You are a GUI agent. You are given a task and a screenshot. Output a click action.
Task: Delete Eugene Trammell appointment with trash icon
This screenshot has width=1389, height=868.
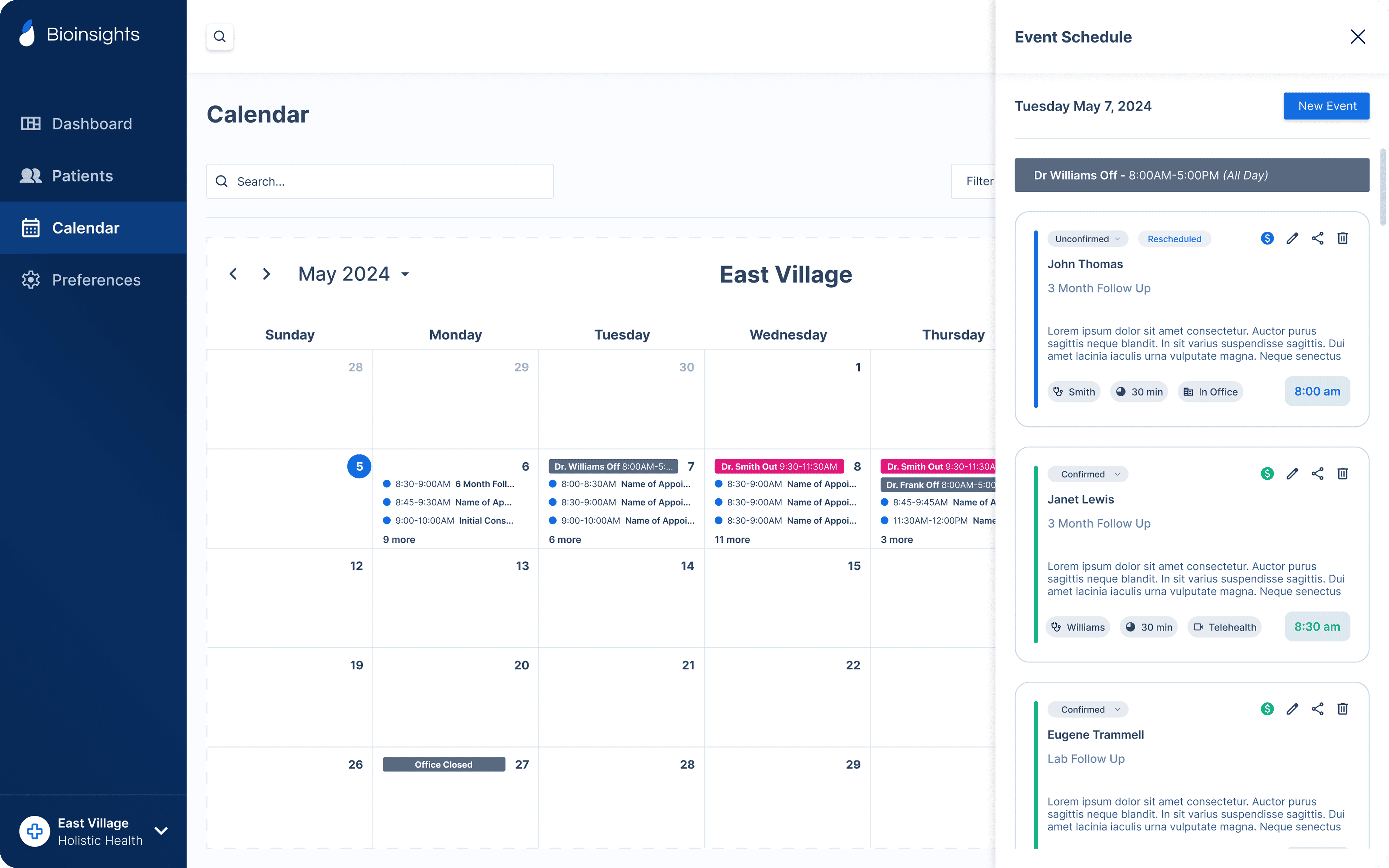[1343, 709]
